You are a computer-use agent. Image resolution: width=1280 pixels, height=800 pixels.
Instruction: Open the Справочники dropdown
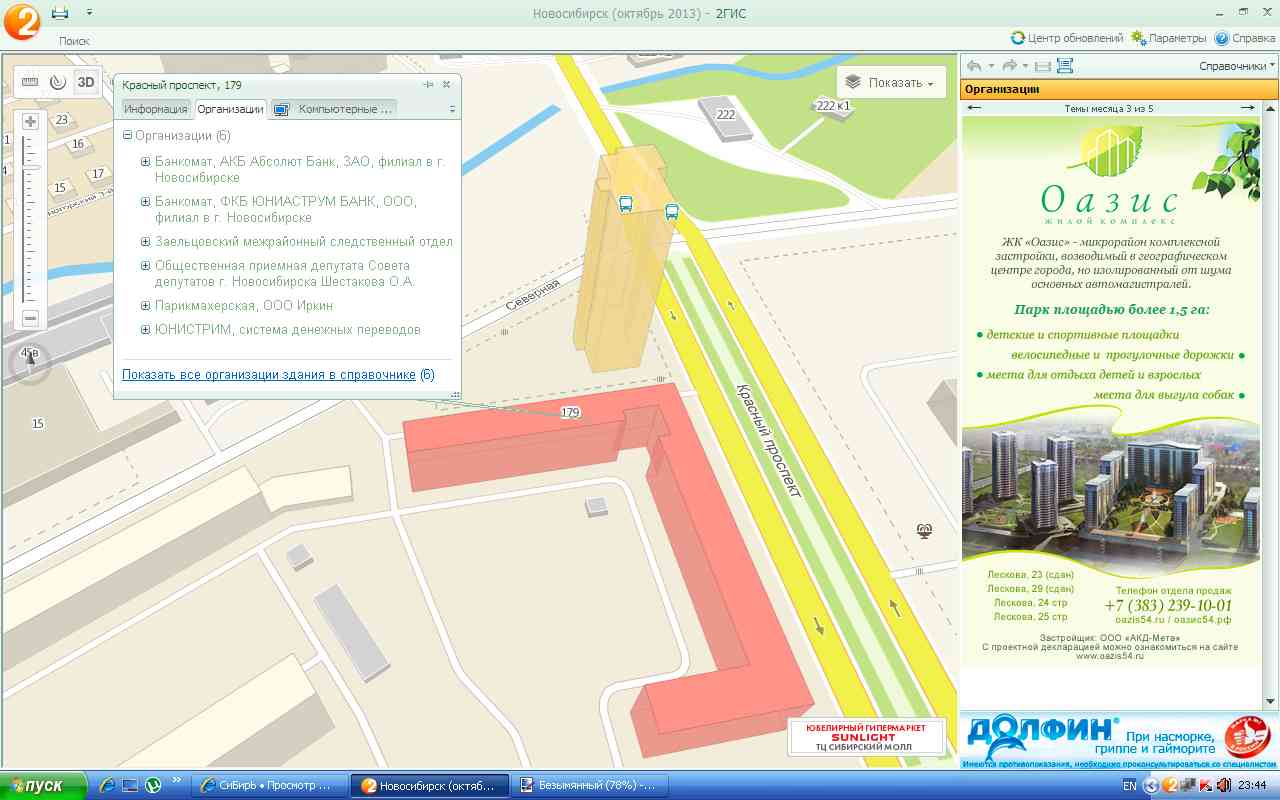(x=1238, y=66)
